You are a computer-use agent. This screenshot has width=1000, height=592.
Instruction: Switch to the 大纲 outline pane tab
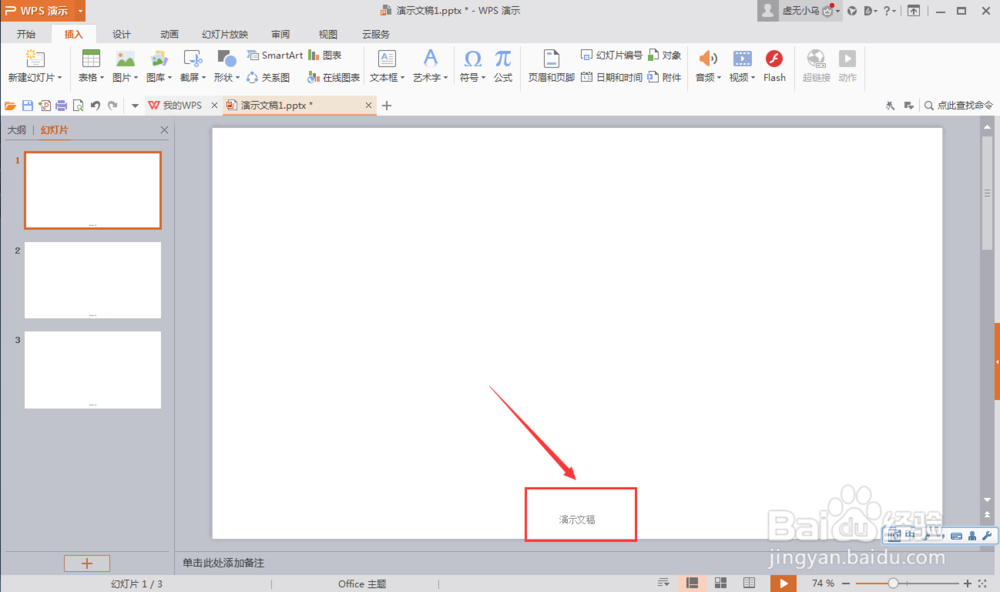[x=17, y=130]
